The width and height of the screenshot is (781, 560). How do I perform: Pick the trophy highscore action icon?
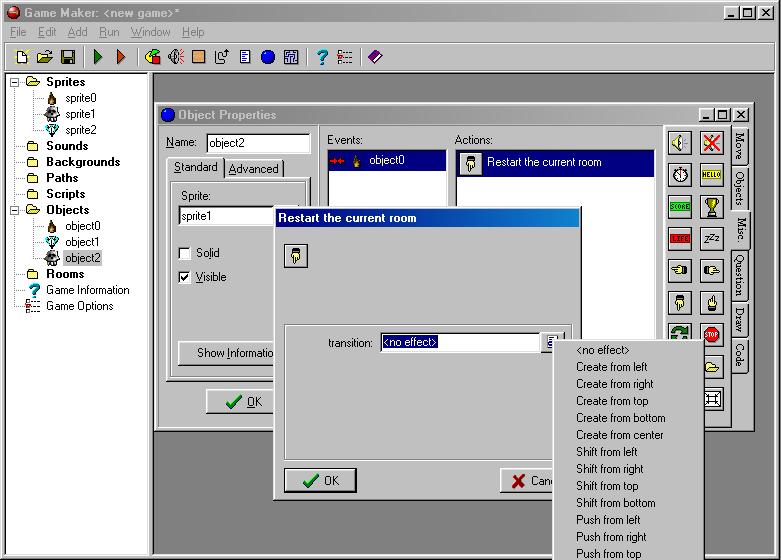(711, 207)
